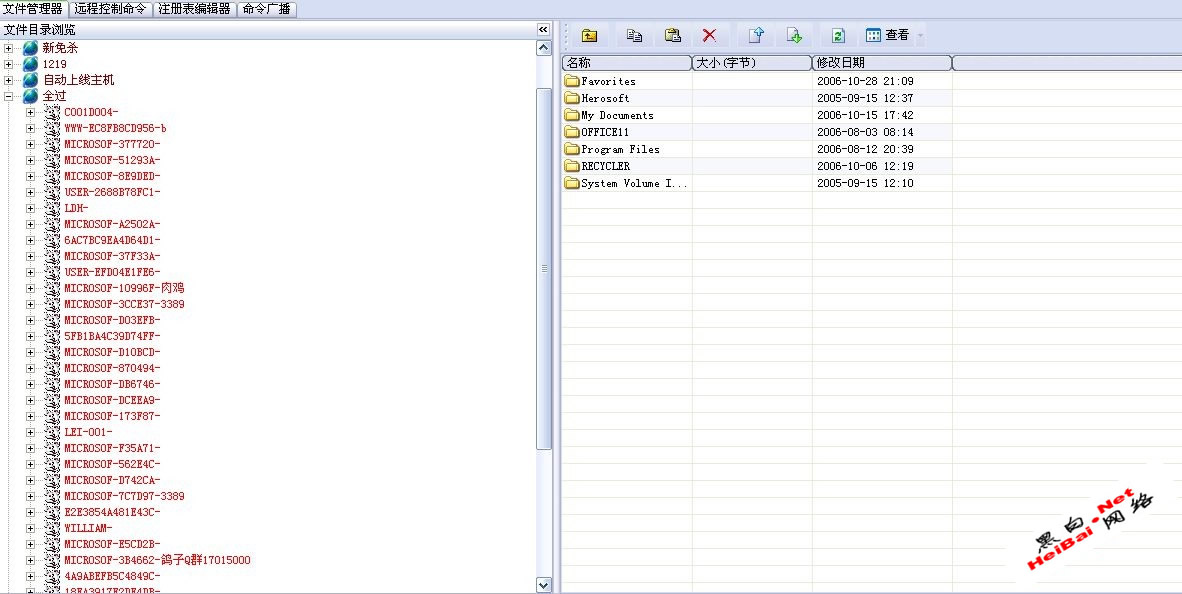Image resolution: width=1182 pixels, height=594 pixels.
Task: Click the up one folder level icon
Action: pos(590,36)
